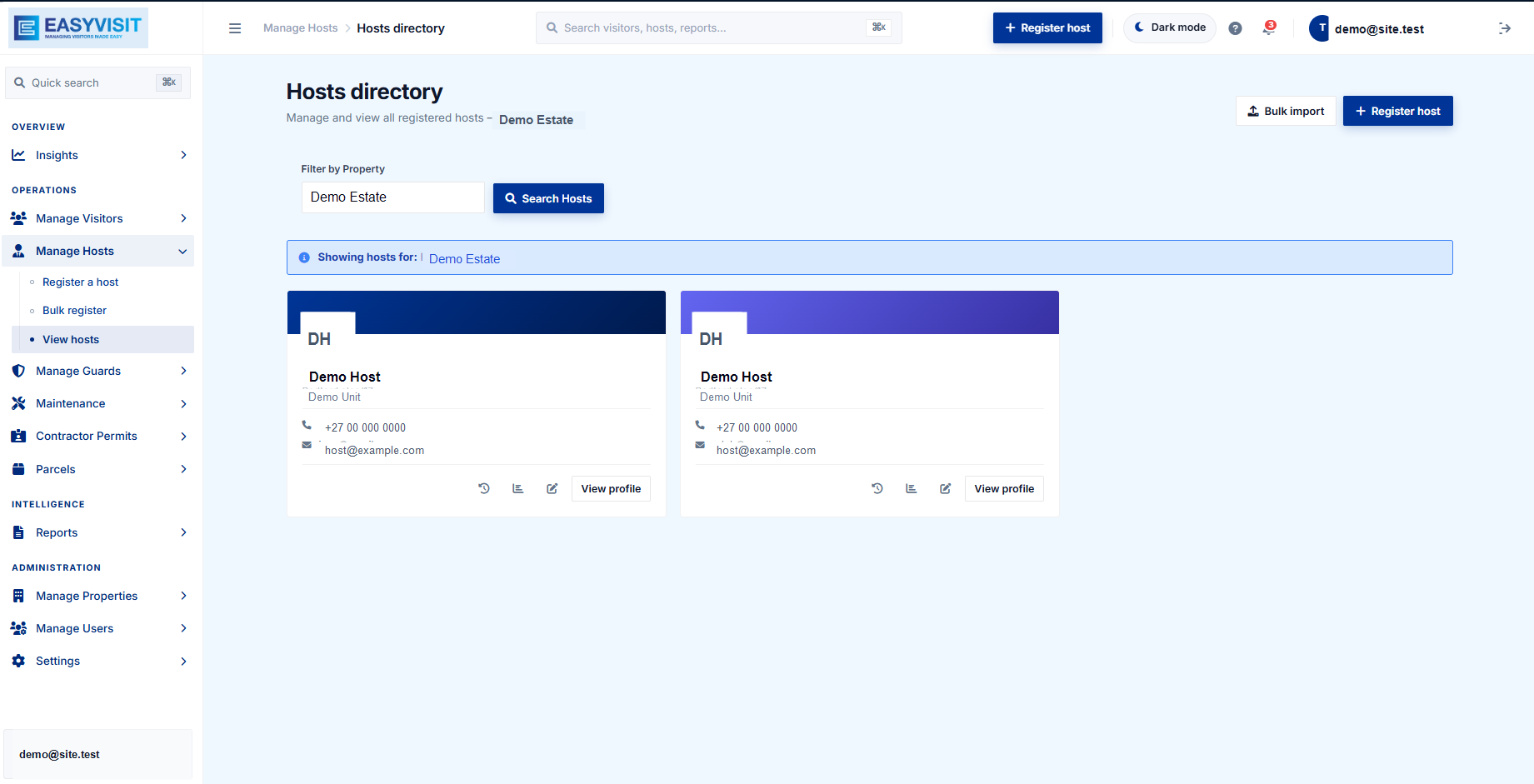
Task: Expand the Manage Properties chevron
Action: (183, 596)
